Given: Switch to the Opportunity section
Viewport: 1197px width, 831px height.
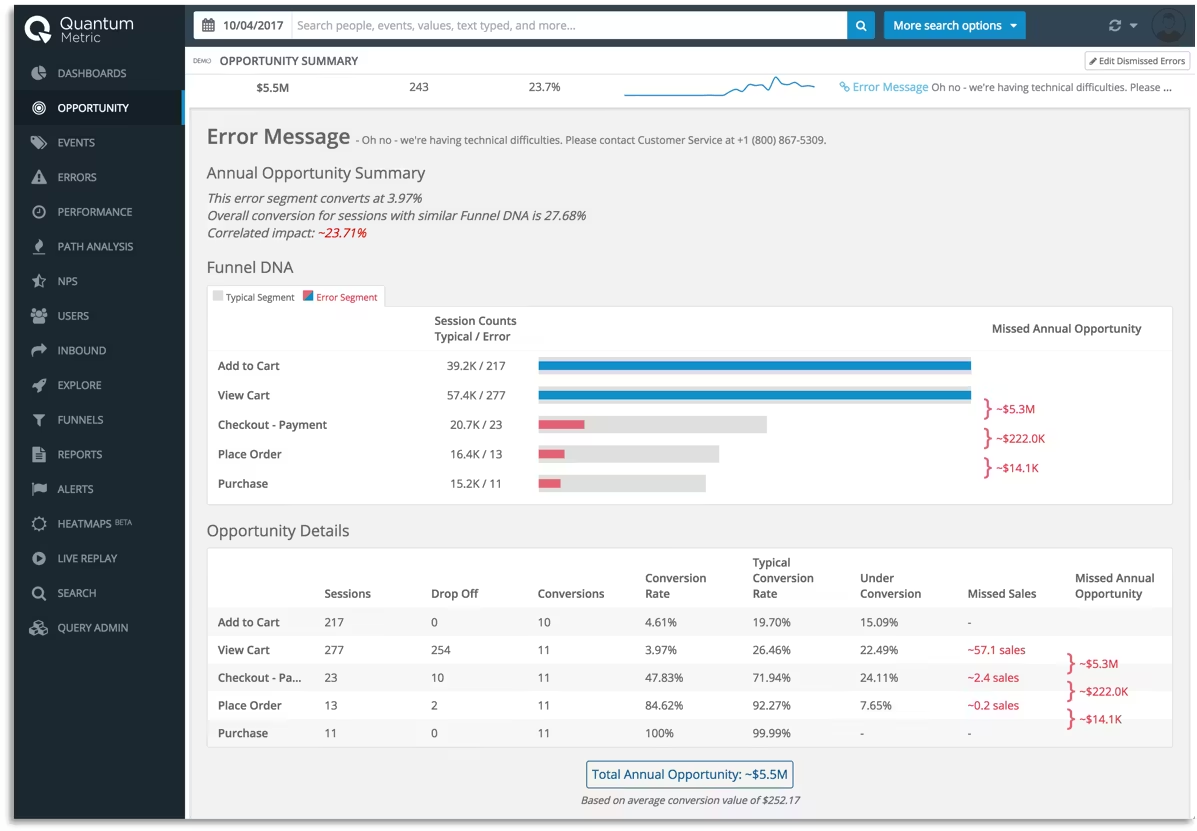Looking at the screenshot, I should [x=91, y=107].
